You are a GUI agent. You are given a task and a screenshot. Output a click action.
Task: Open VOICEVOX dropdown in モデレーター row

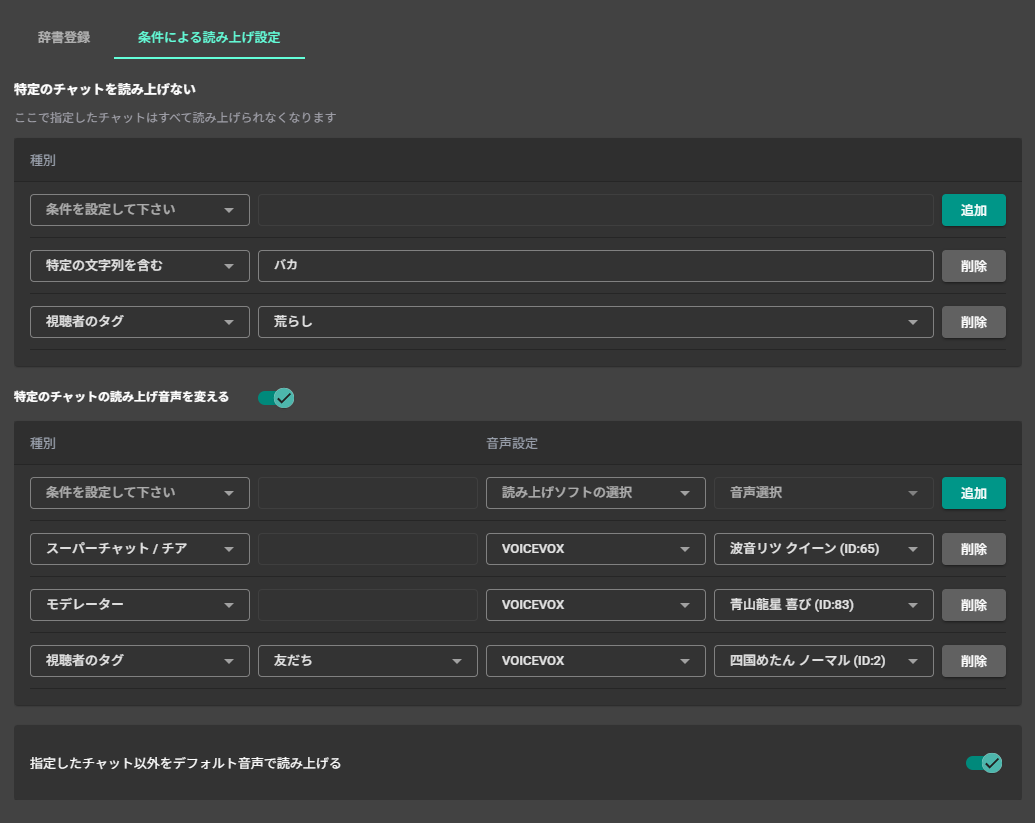595,605
